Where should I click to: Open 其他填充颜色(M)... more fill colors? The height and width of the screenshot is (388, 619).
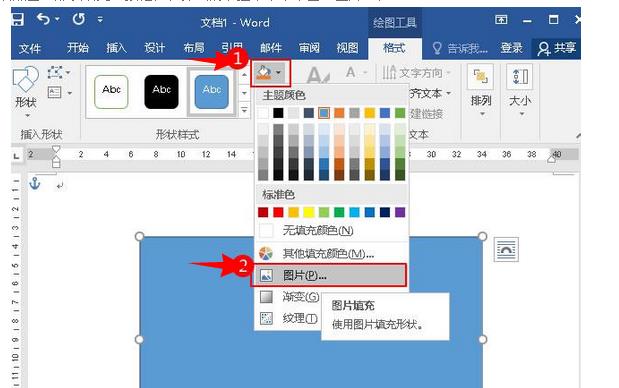[331, 253]
